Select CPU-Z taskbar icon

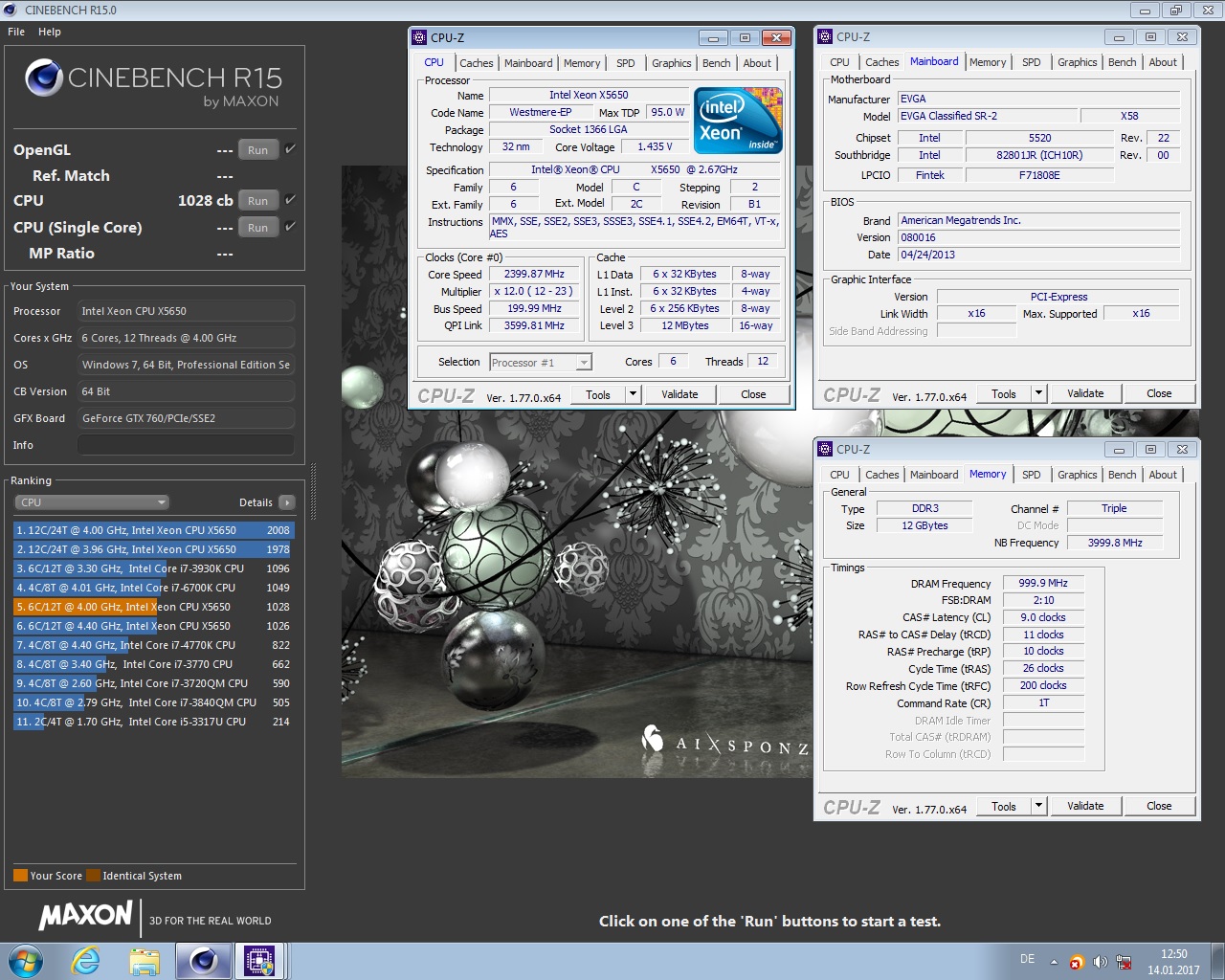click(259, 961)
